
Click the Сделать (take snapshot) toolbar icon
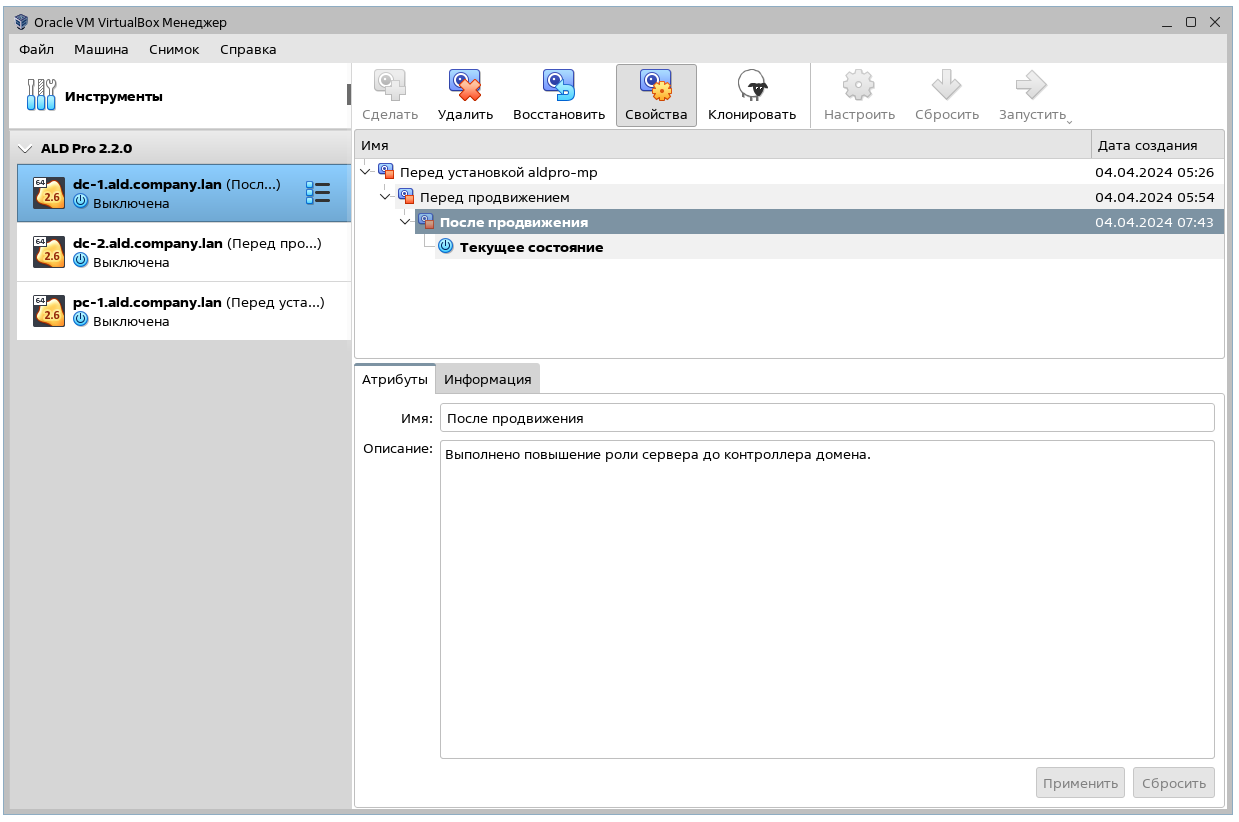tap(389, 86)
